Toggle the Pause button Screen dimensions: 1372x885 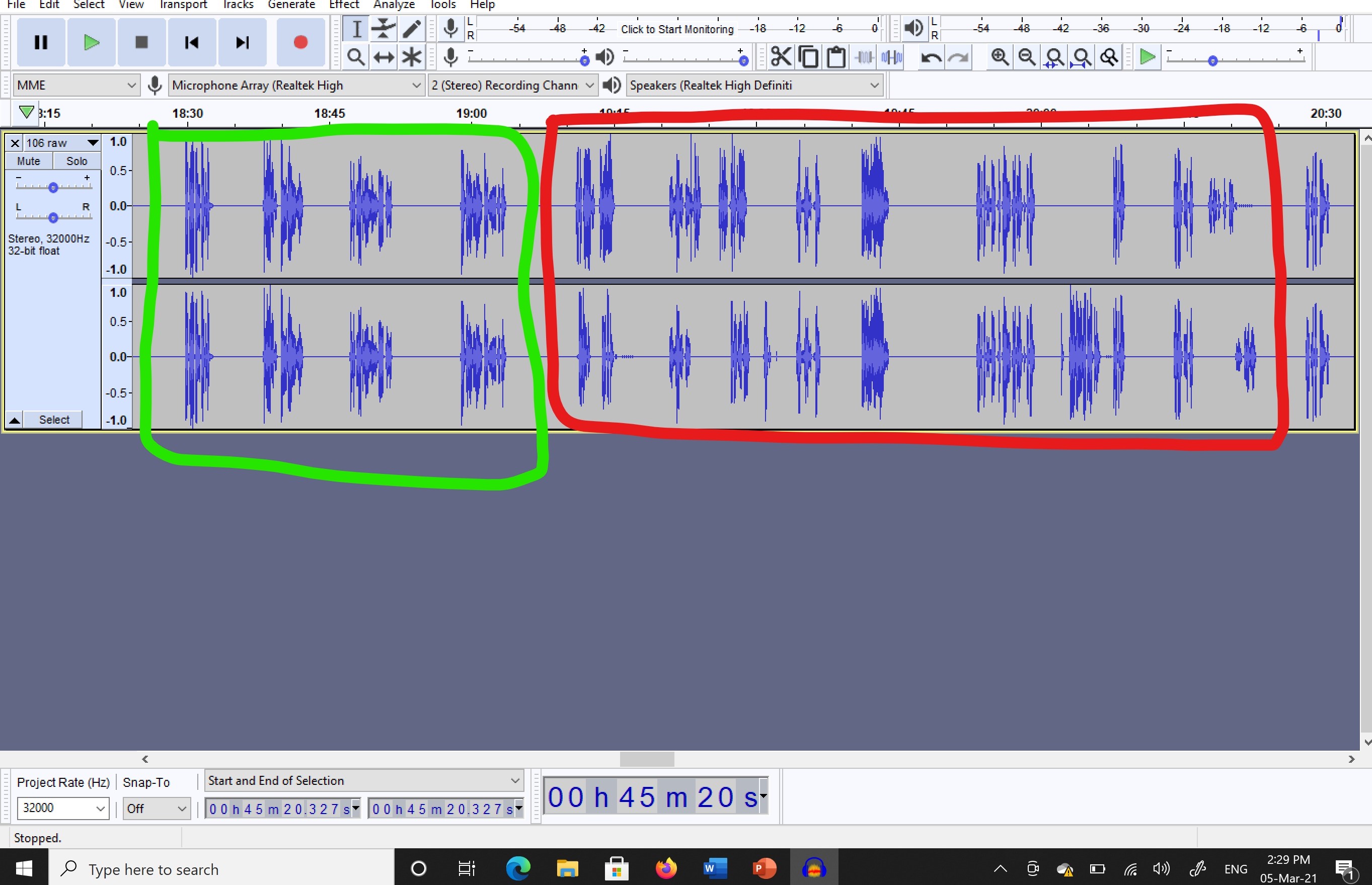tap(41, 42)
